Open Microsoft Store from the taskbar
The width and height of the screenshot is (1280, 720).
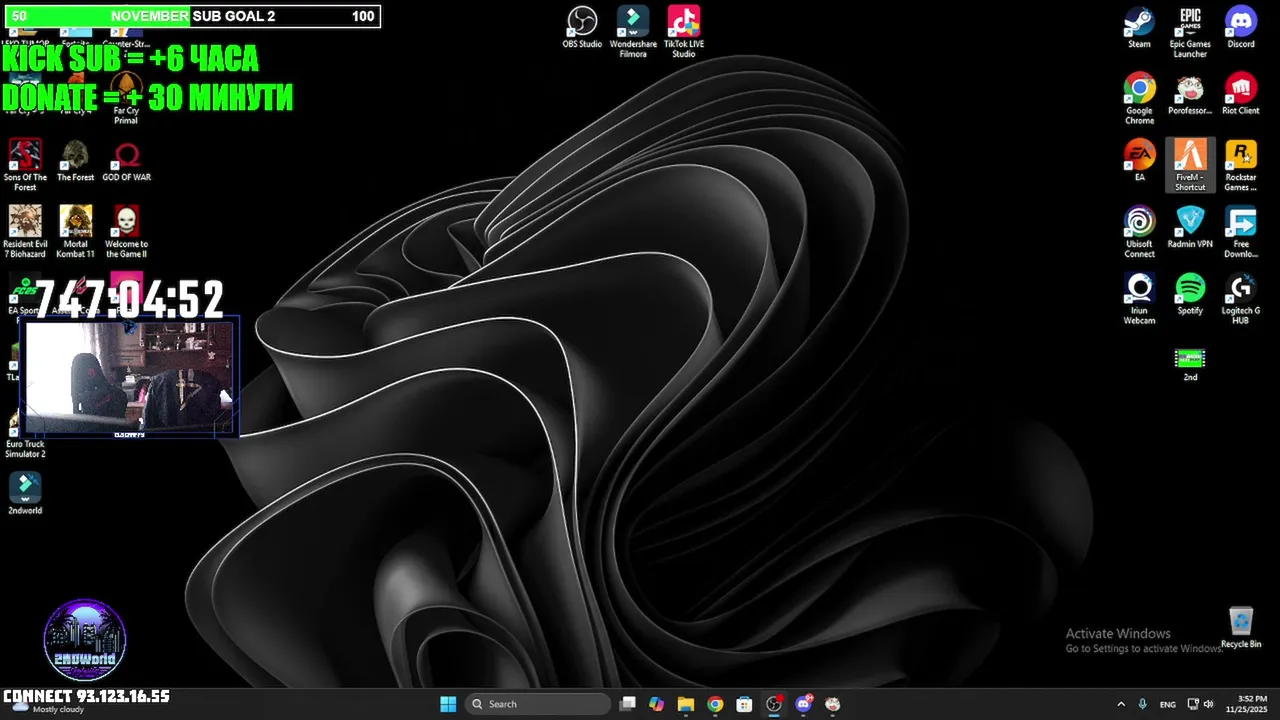[744, 704]
